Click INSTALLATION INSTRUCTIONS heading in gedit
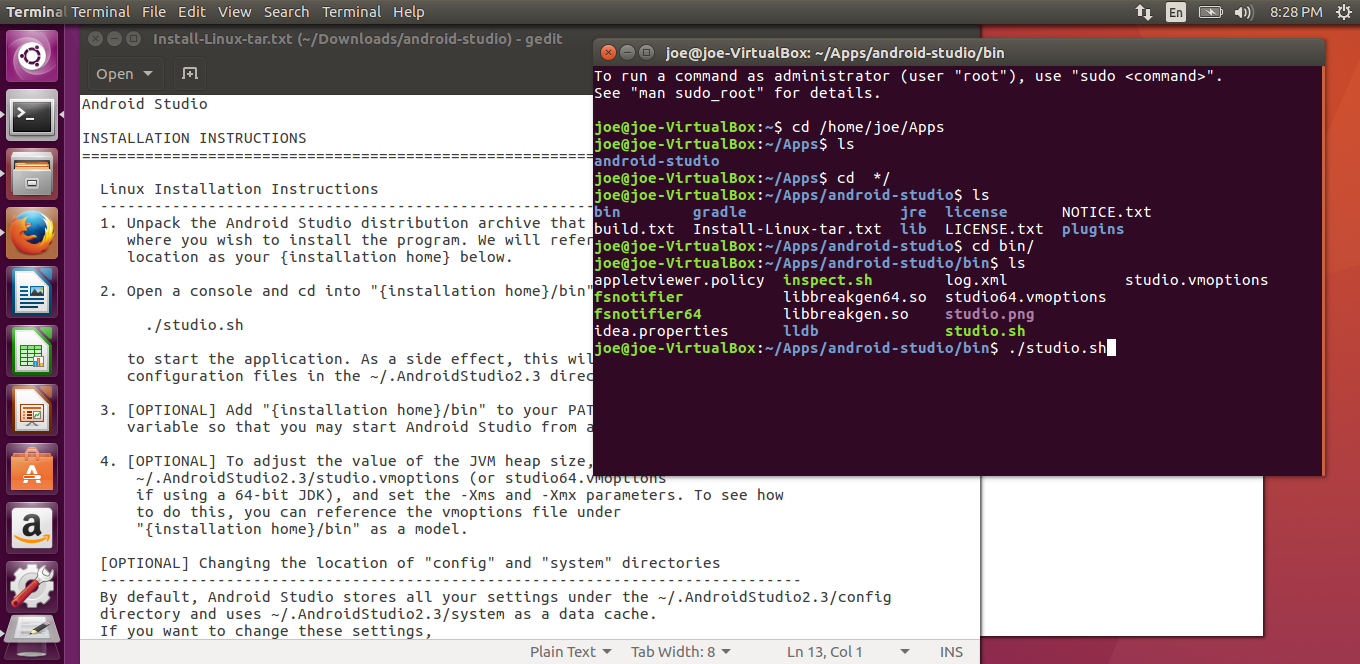Screen dimensions: 1360x664 click(194, 138)
